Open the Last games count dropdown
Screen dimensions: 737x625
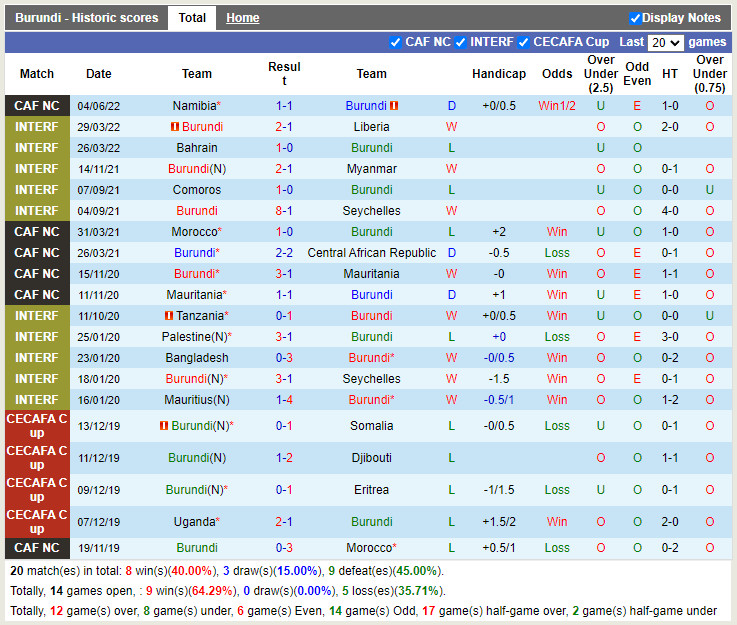(665, 42)
